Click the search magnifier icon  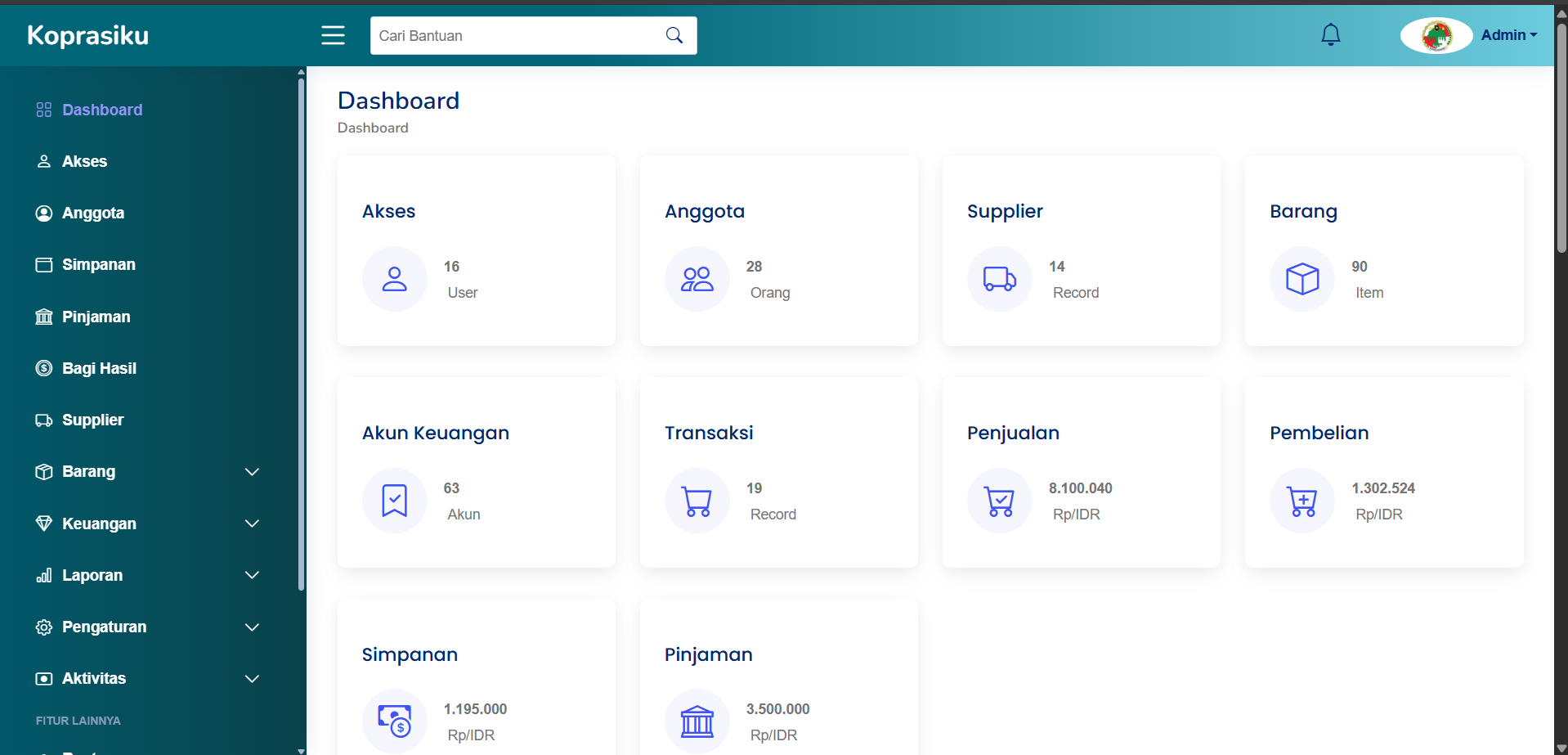point(674,35)
